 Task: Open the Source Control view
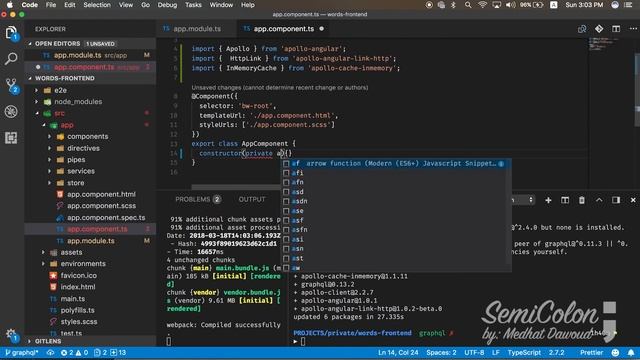[x=11, y=85]
